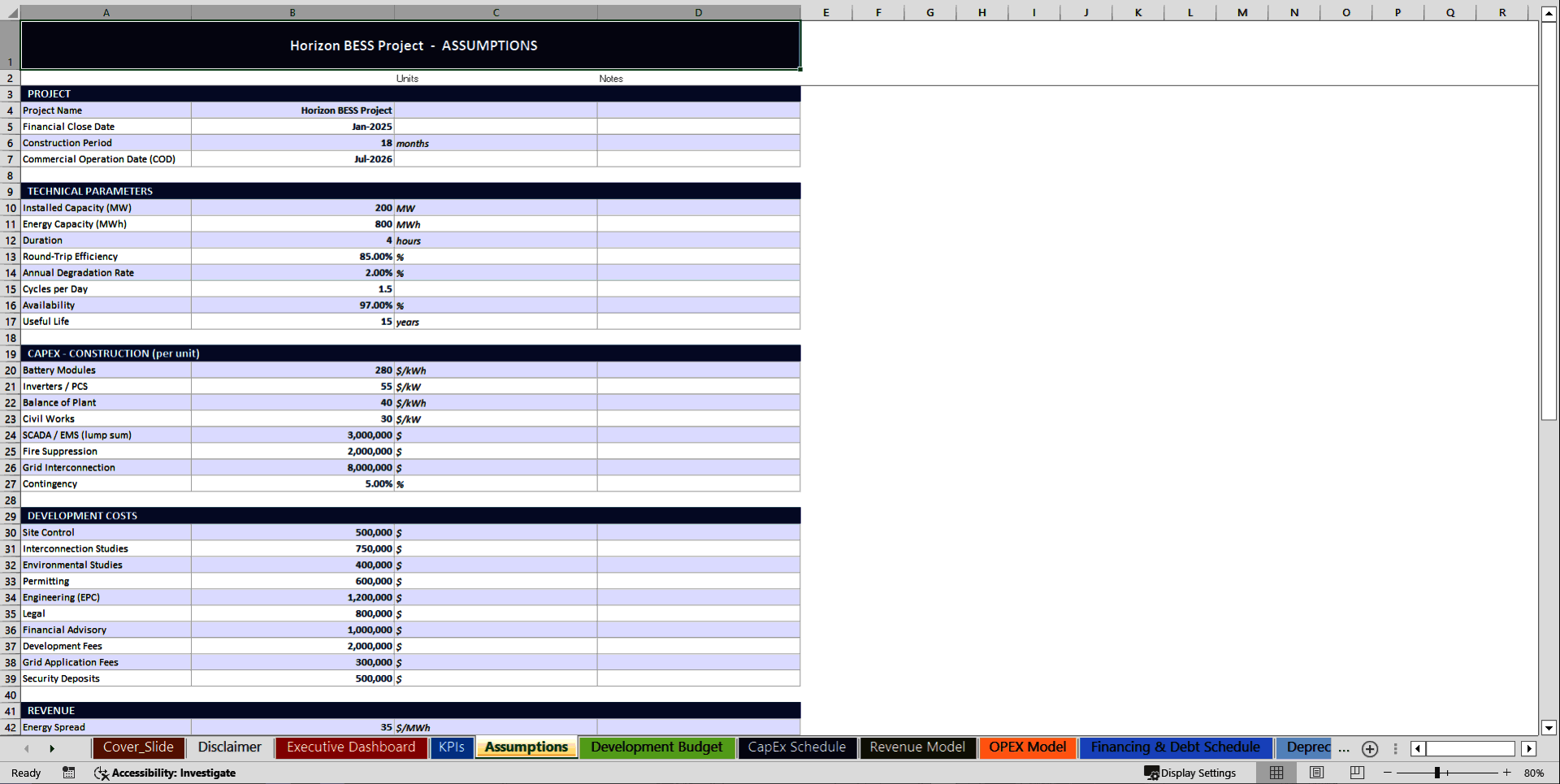Viewport: 1560px width, 784px height.
Task: Click the next-sheet navigation arrow
Action: pyautogui.click(x=53, y=748)
